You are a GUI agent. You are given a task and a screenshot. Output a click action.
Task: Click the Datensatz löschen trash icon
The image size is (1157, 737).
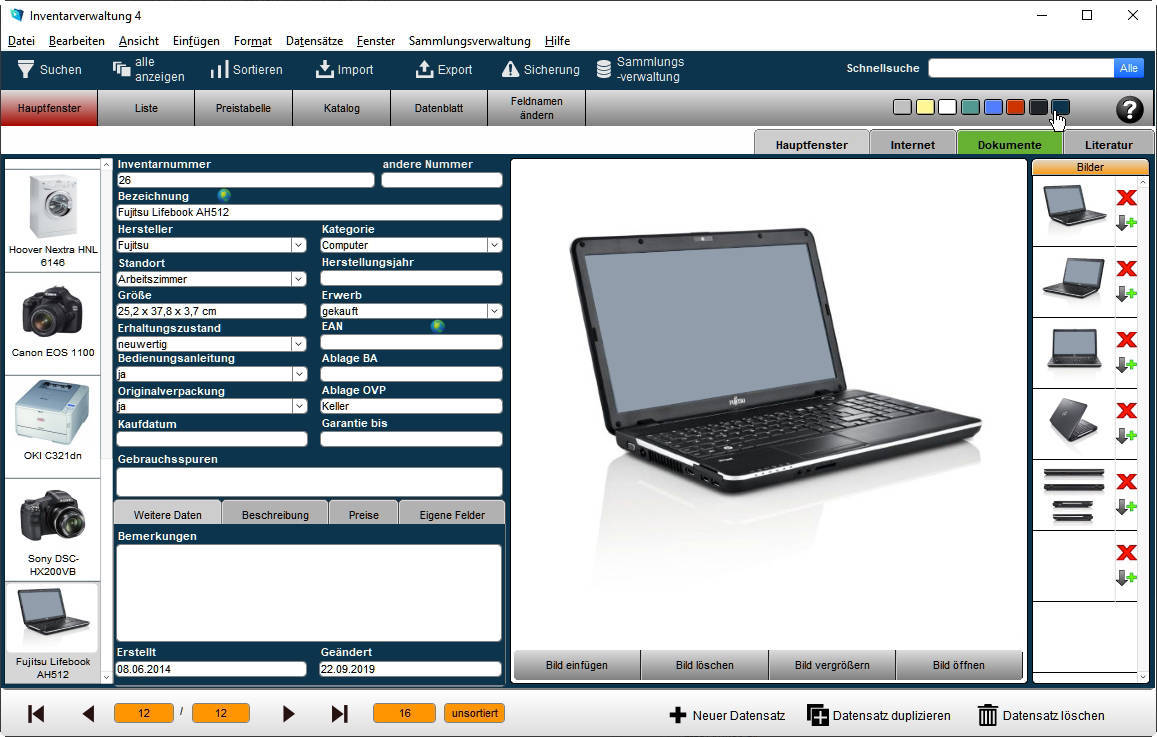point(987,715)
